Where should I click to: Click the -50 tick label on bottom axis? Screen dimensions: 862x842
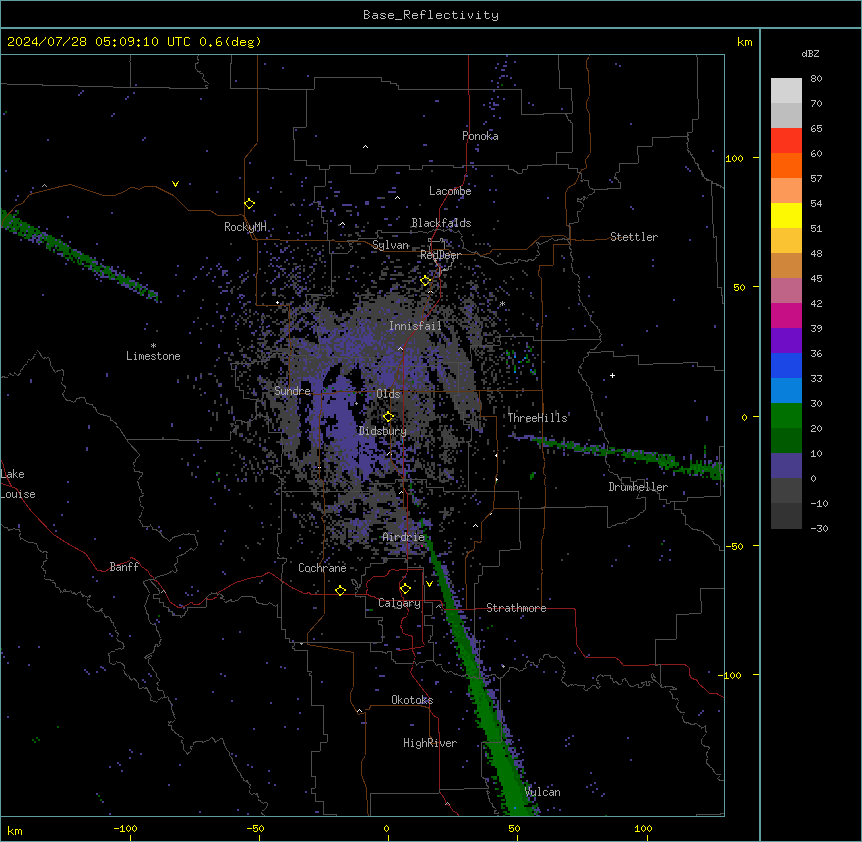pos(255,828)
